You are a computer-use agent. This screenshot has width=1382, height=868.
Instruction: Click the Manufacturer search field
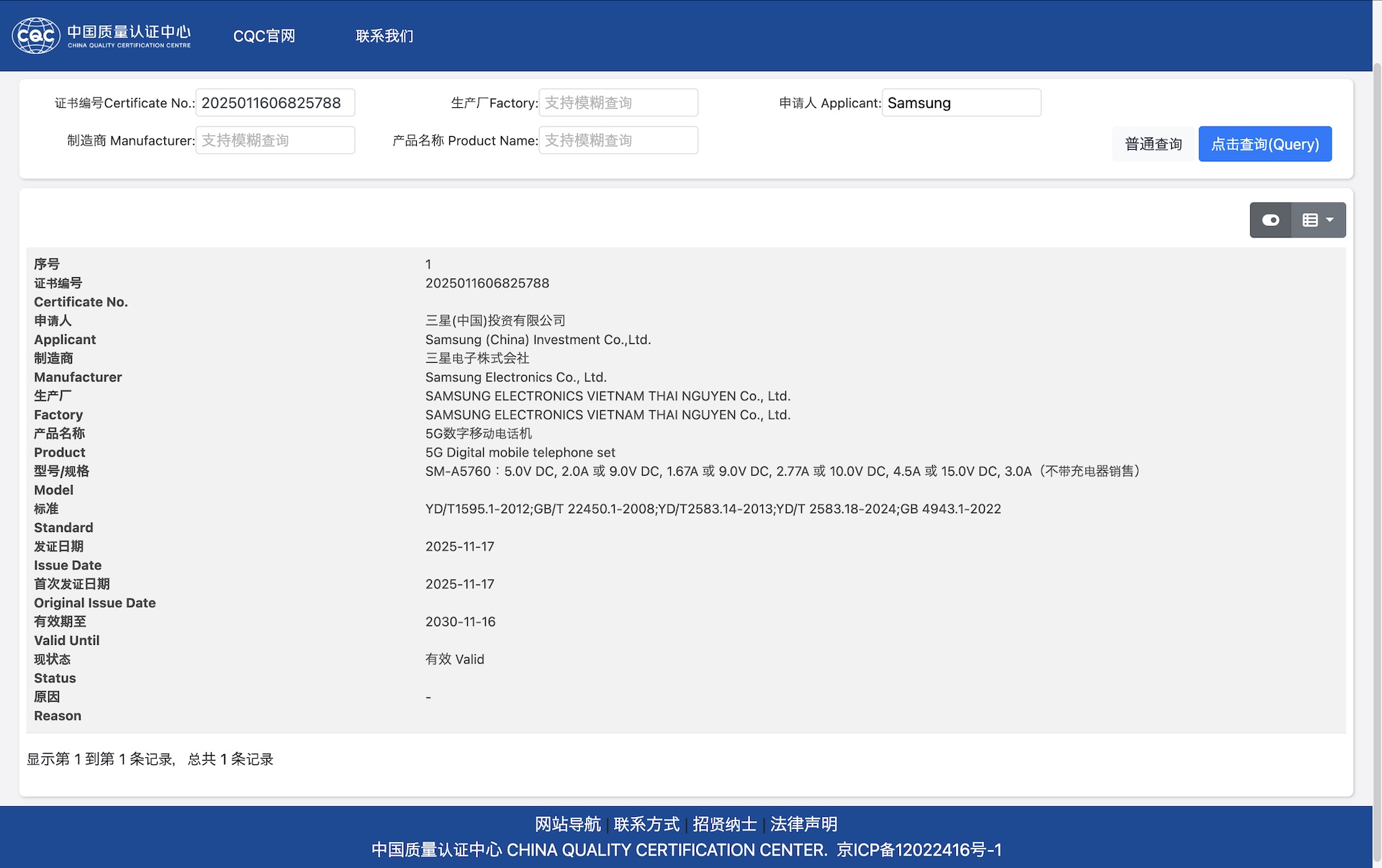275,140
